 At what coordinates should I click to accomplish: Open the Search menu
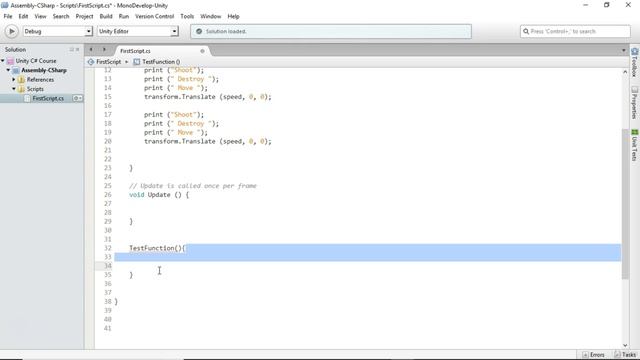61,16
